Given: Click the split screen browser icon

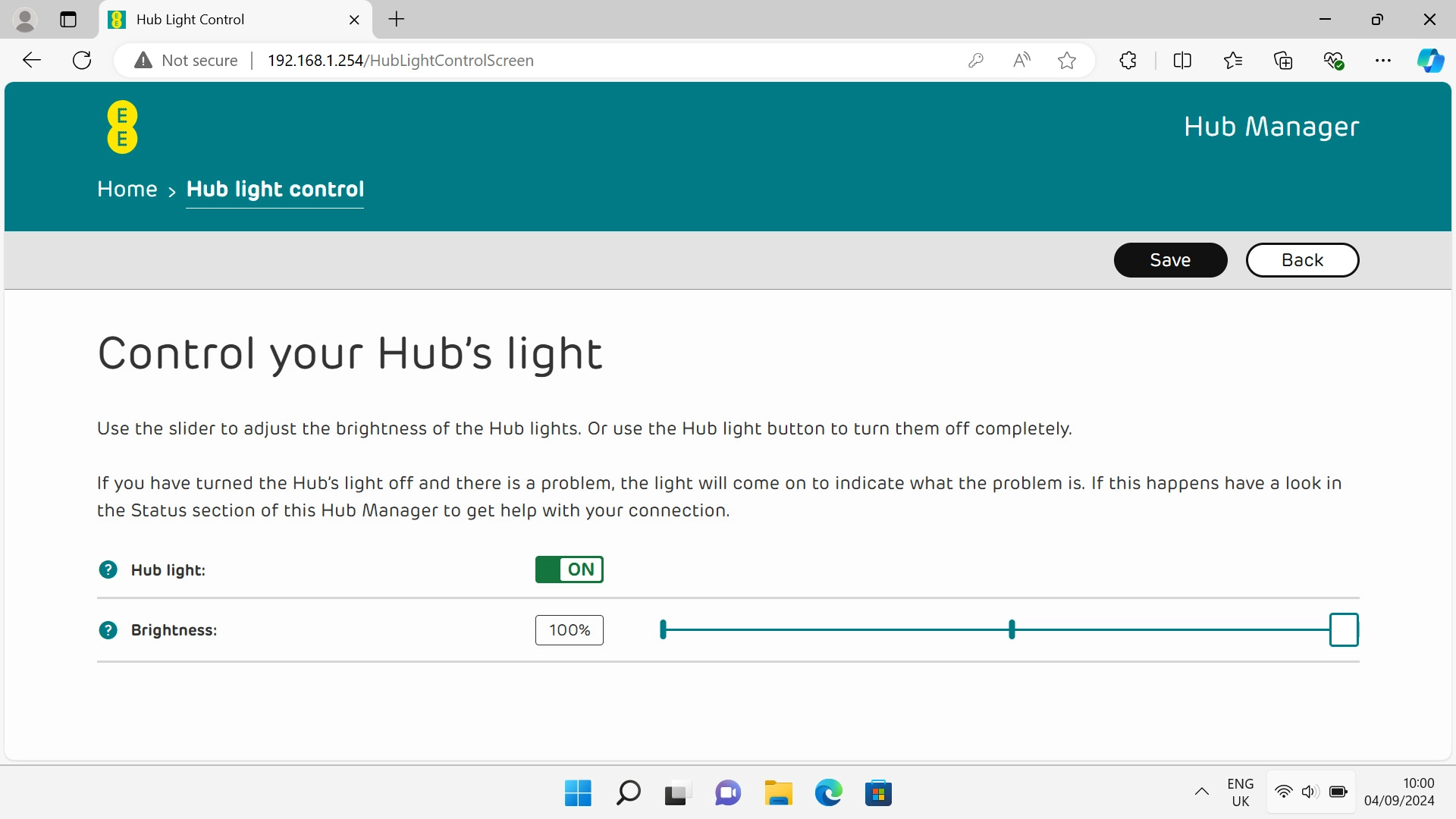Looking at the screenshot, I should (1182, 60).
